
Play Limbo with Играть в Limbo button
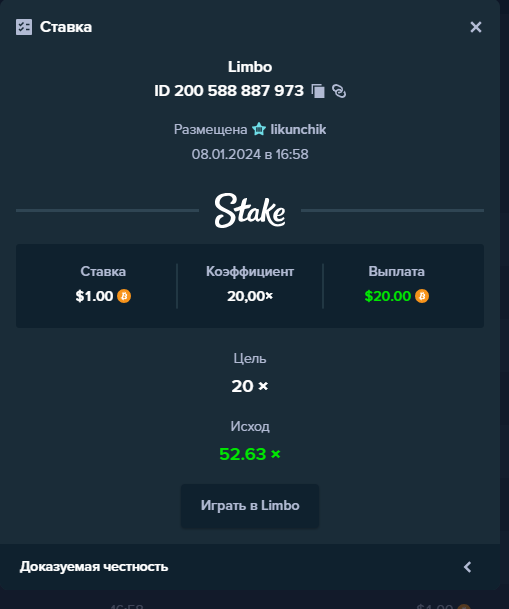(x=250, y=506)
